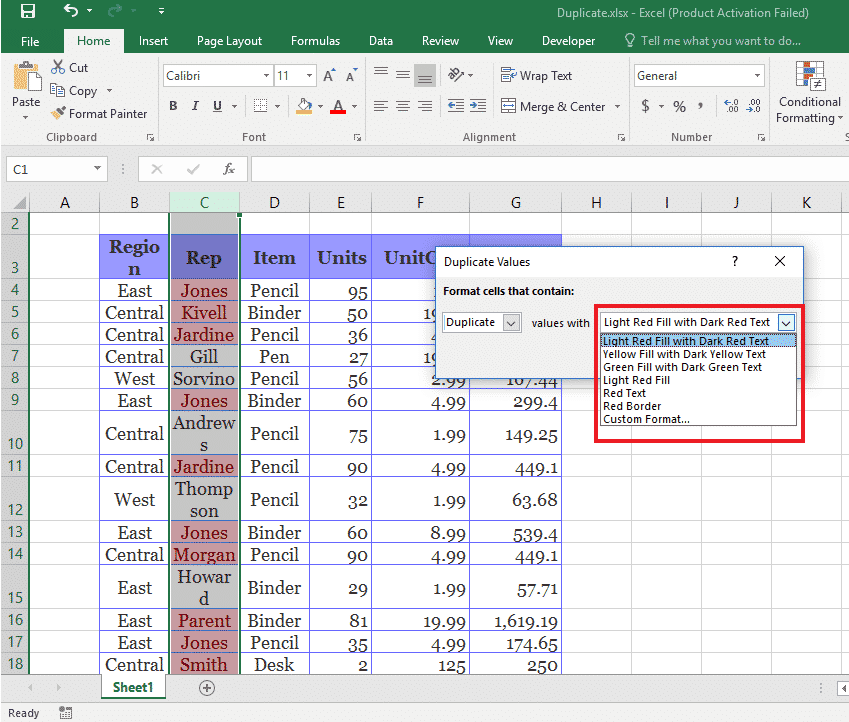Expand the Duplicate/Unique dropdown
This screenshot has width=849, height=722.
(511, 322)
